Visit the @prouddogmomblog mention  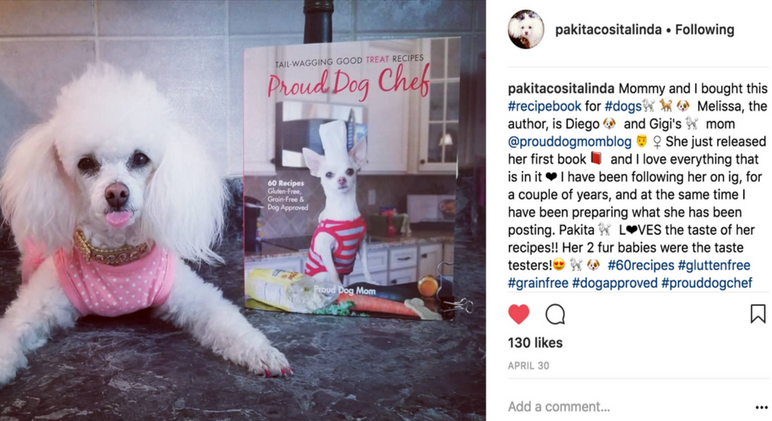click(x=570, y=142)
